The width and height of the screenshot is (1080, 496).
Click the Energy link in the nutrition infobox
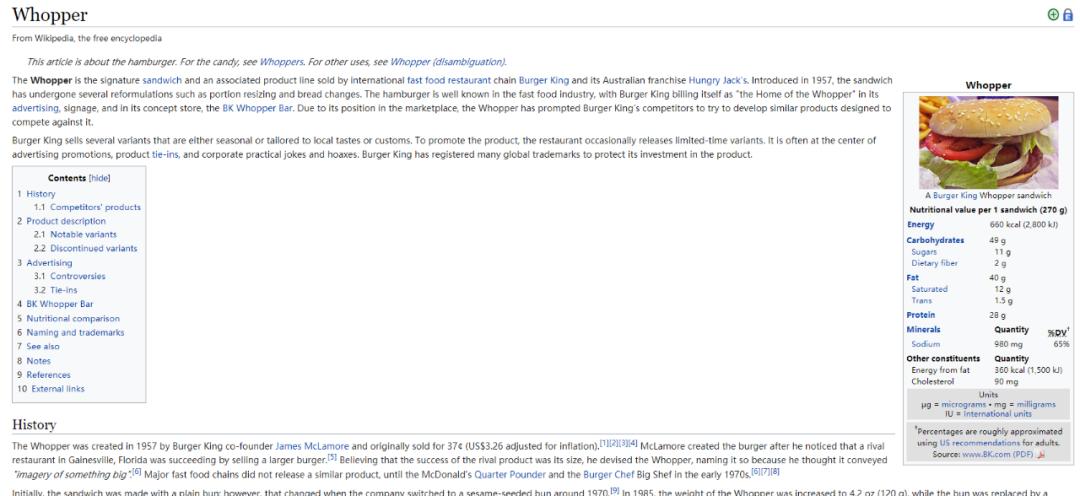coord(920,225)
